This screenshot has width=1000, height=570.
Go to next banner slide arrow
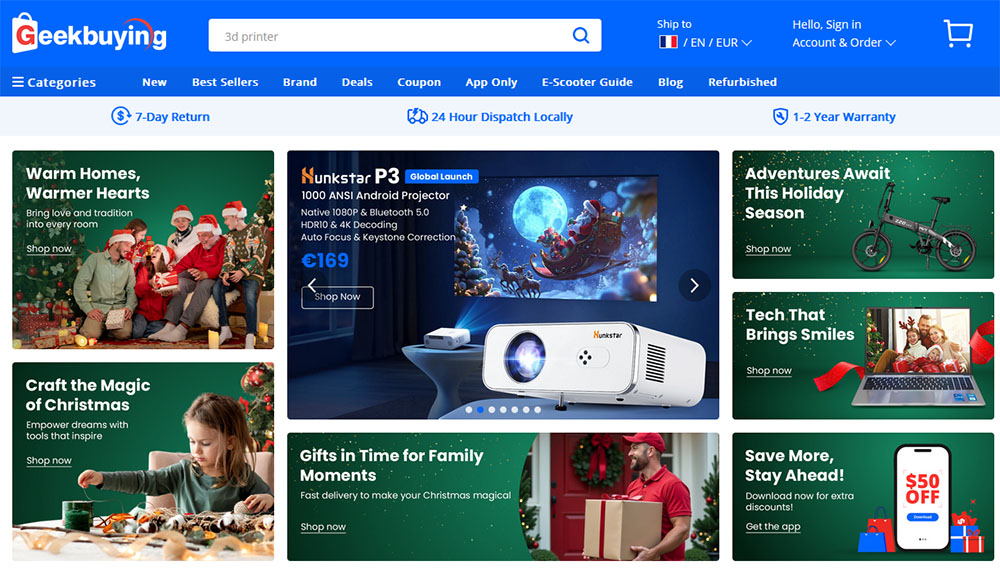click(x=695, y=285)
